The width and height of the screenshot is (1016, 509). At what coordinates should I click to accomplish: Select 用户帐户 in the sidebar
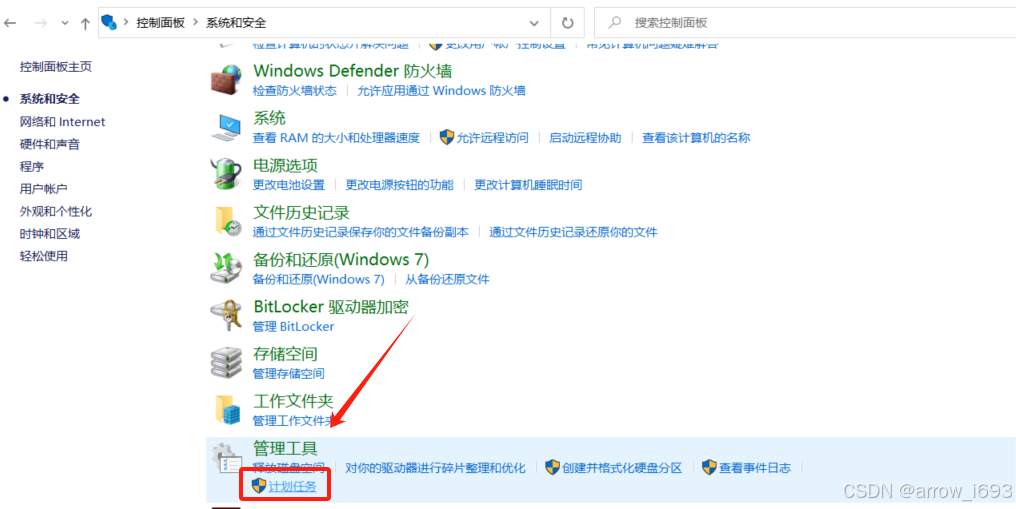point(43,189)
